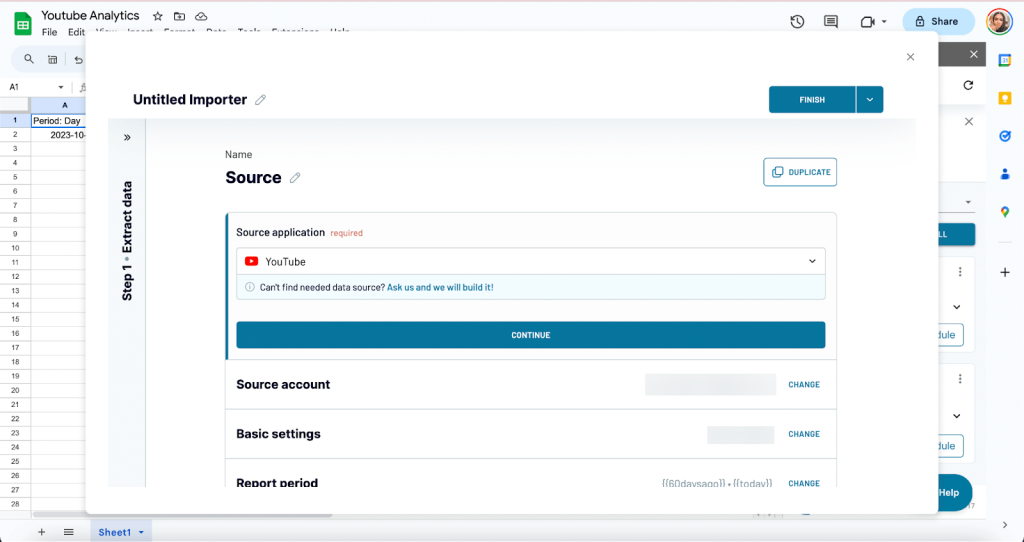Open Contacts side panel icon

1004,174
